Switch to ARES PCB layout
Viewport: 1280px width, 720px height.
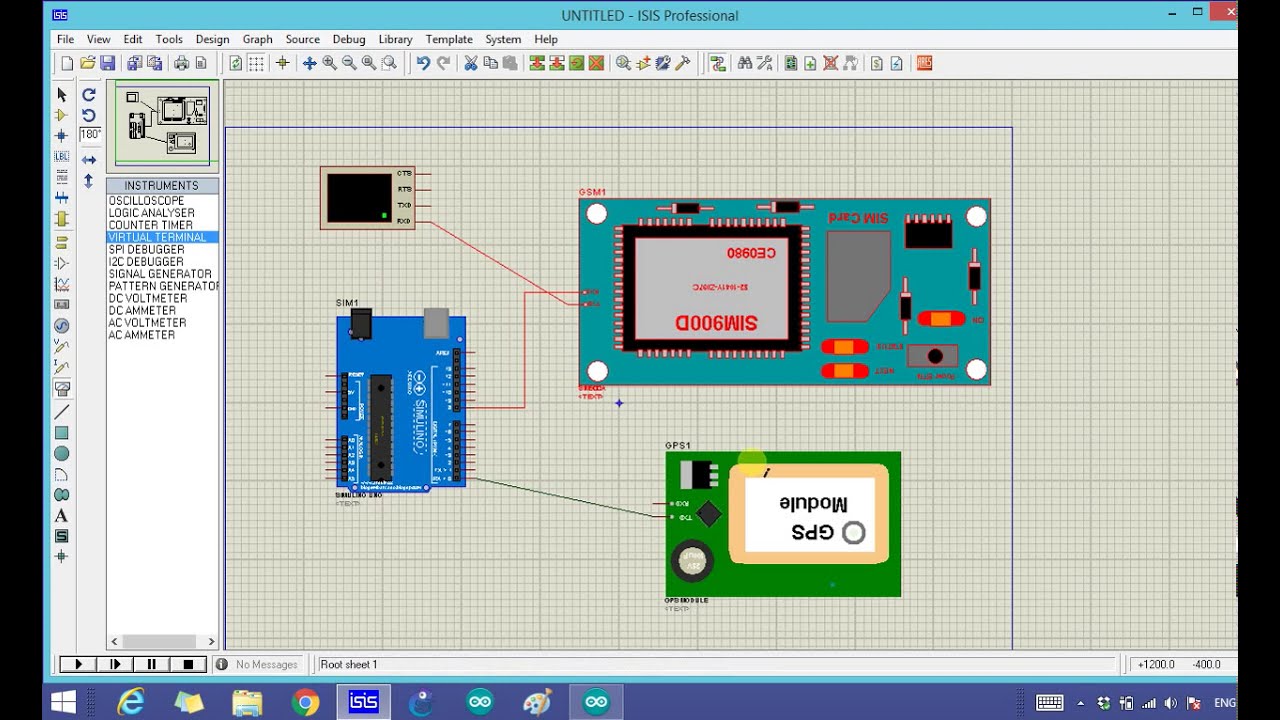pos(924,63)
